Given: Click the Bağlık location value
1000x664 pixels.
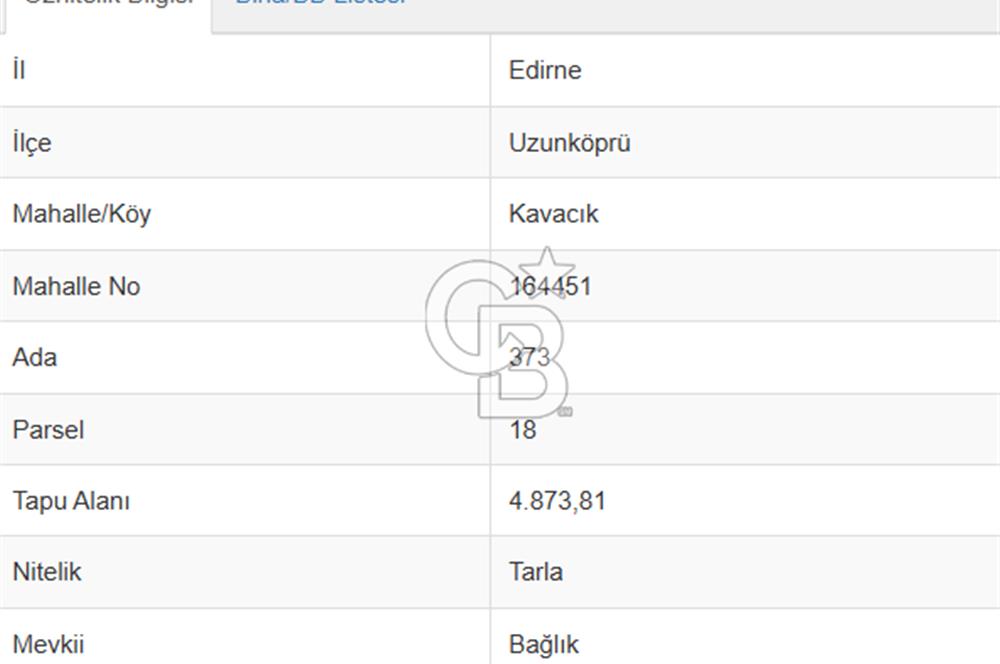Looking at the screenshot, I should (x=544, y=644).
